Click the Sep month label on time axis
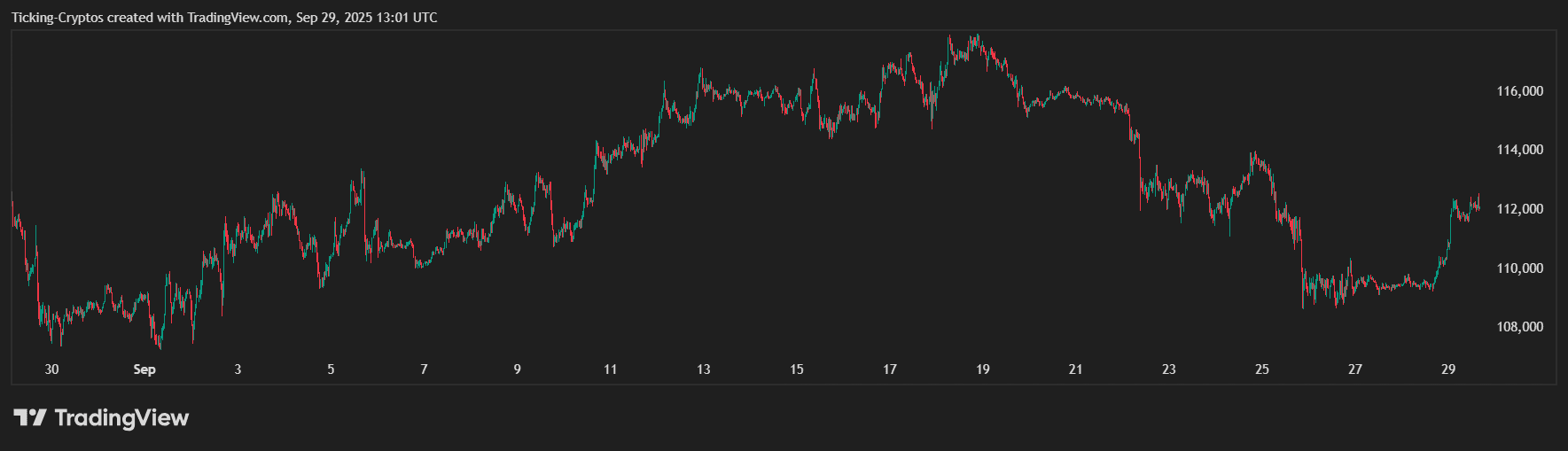This screenshot has height=451, width=1568. pyautogui.click(x=144, y=369)
